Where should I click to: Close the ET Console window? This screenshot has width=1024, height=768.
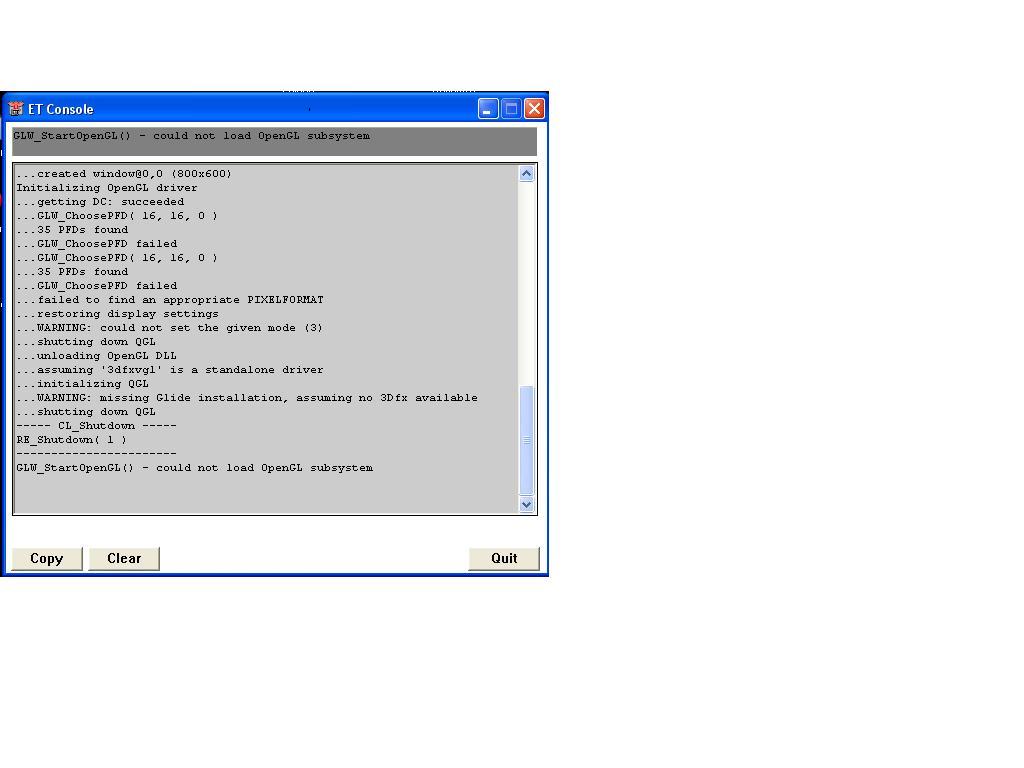(x=534, y=108)
